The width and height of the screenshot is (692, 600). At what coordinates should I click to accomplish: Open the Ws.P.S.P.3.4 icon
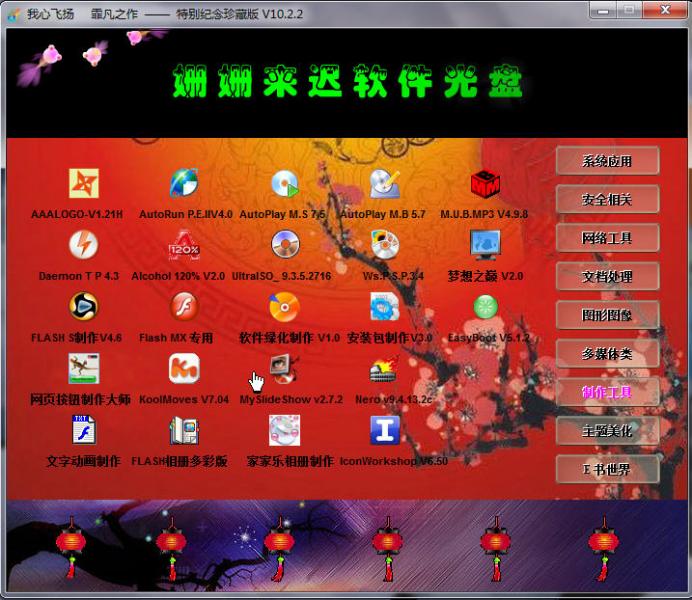385,244
